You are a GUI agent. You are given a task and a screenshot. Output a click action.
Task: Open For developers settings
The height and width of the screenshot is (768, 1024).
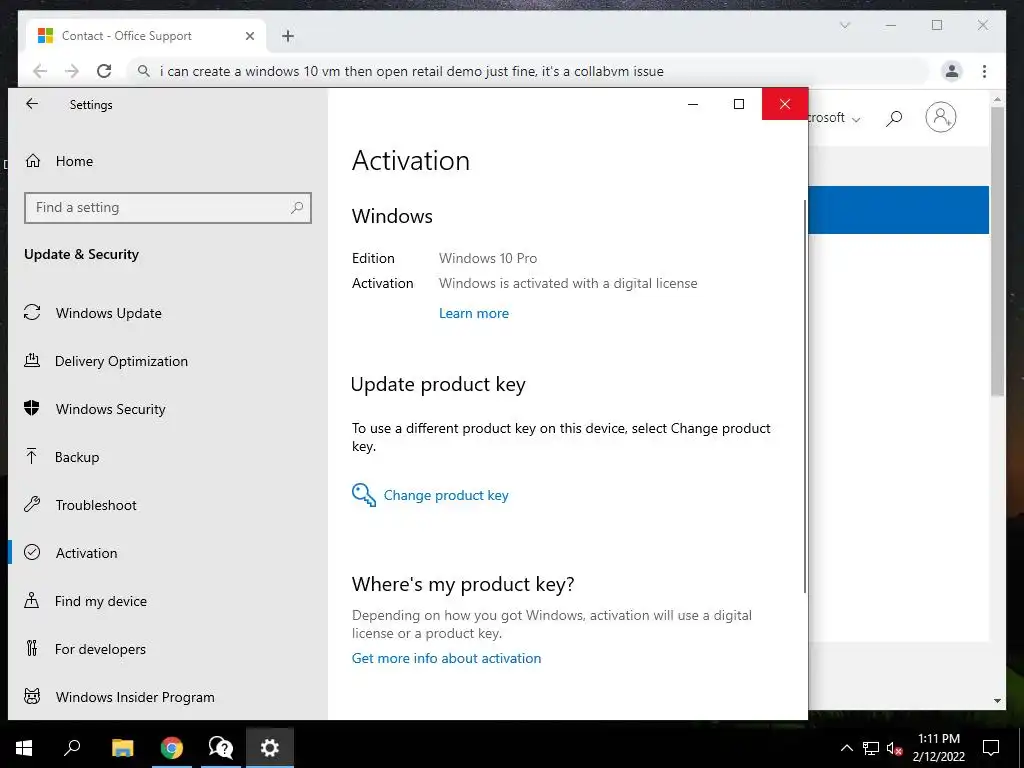click(x=168, y=649)
